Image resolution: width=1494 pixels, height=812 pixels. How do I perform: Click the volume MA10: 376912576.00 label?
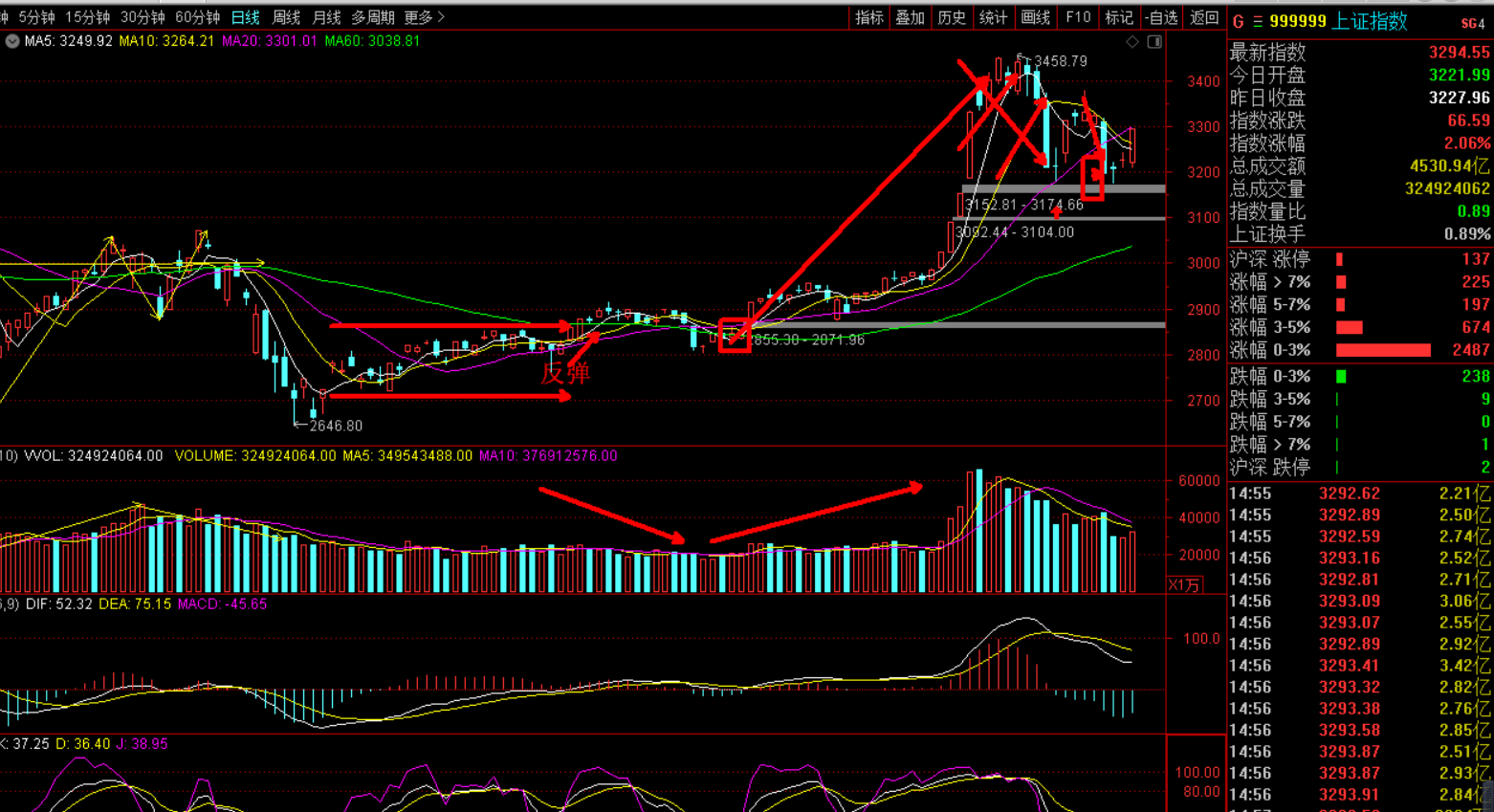(x=548, y=456)
